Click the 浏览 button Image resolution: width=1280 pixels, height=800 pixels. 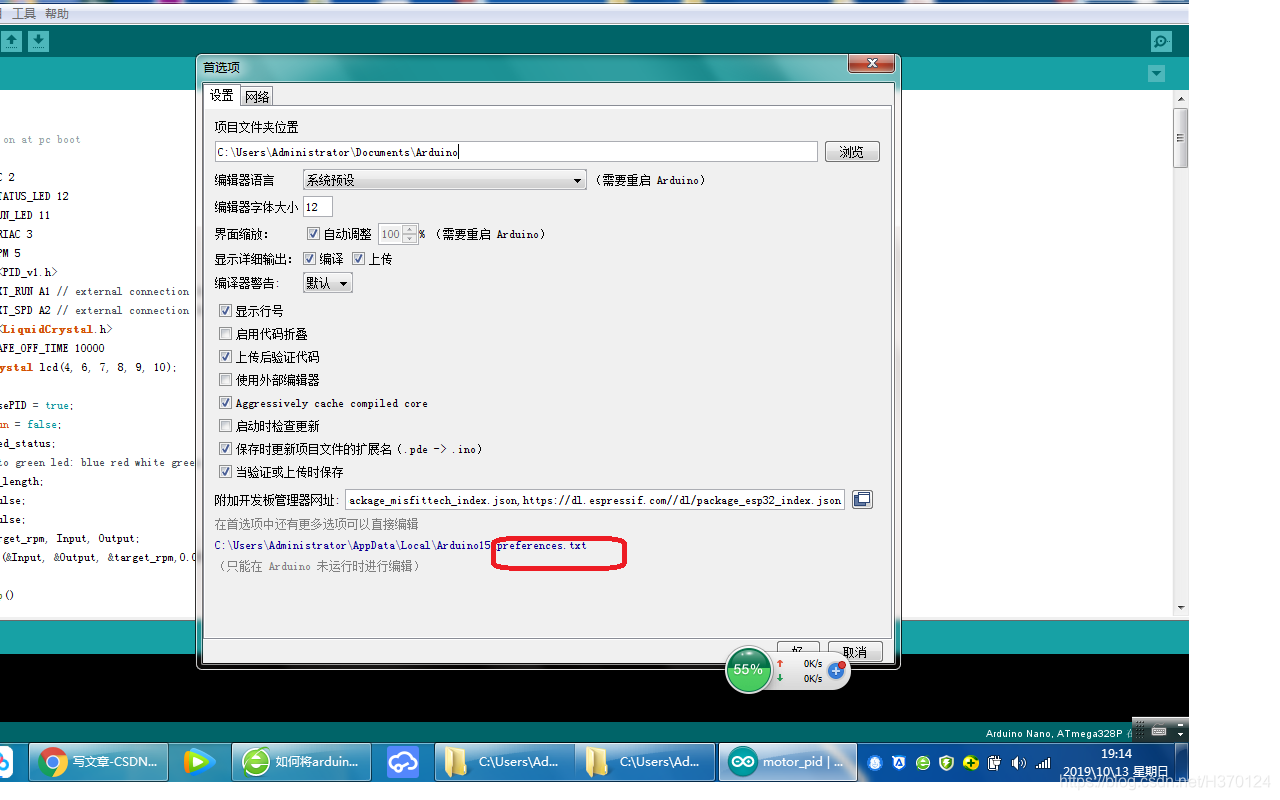pos(851,150)
